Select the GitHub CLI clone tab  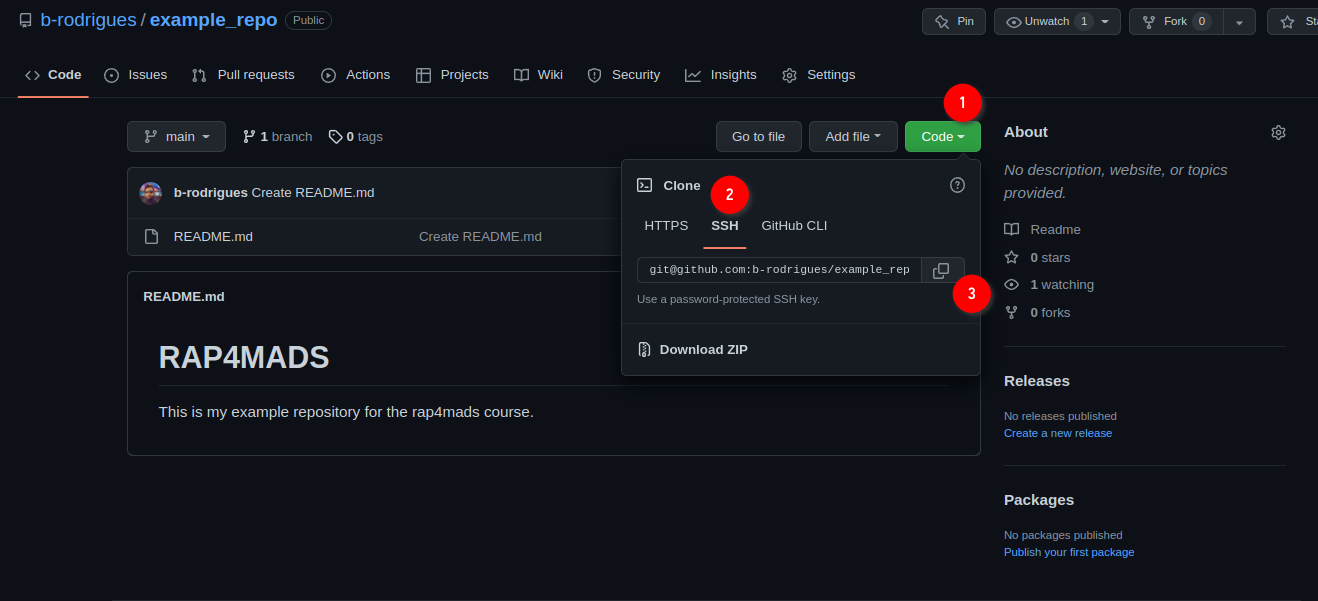point(794,226)
